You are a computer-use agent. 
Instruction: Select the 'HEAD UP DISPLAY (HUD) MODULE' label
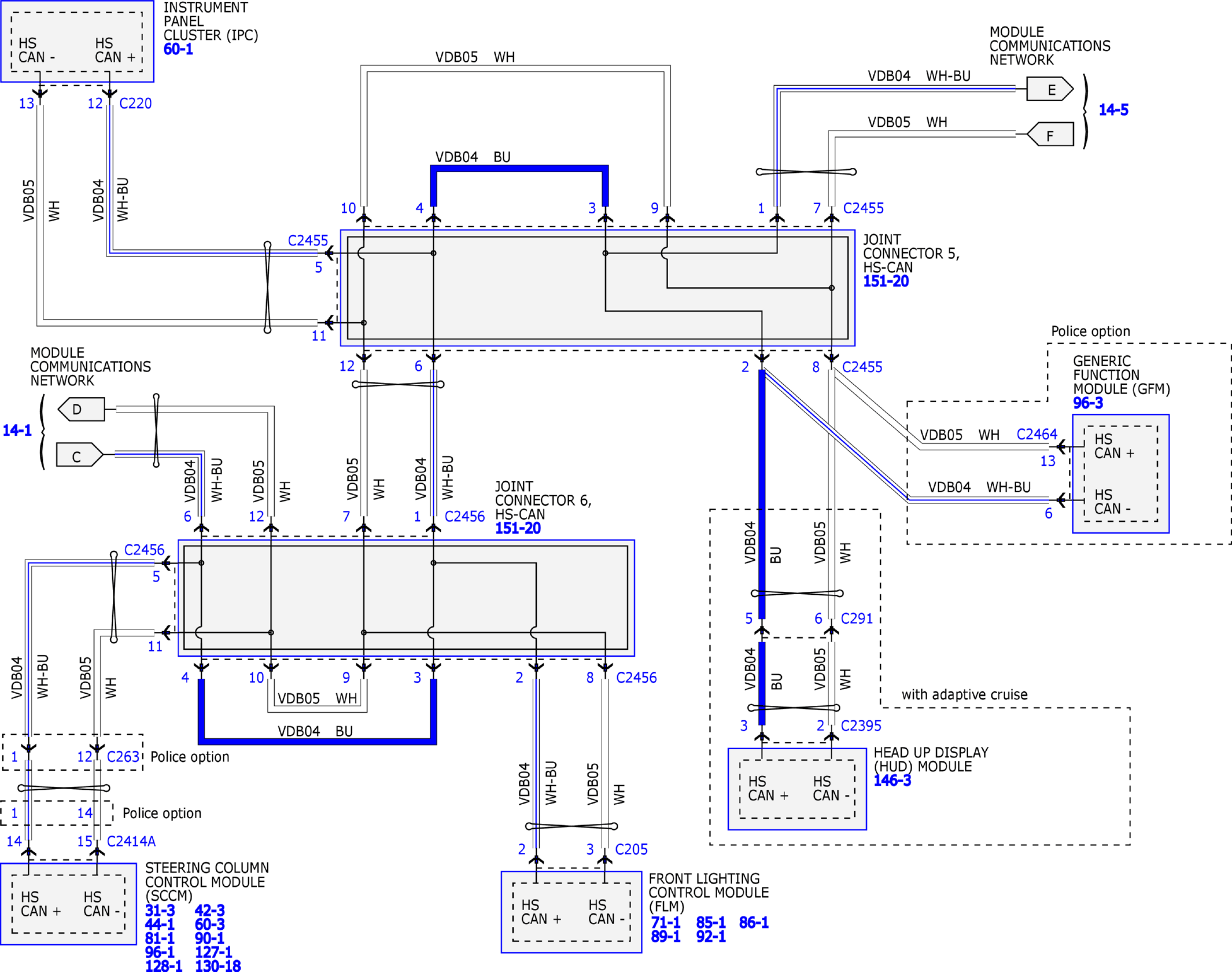coord(931,760)
